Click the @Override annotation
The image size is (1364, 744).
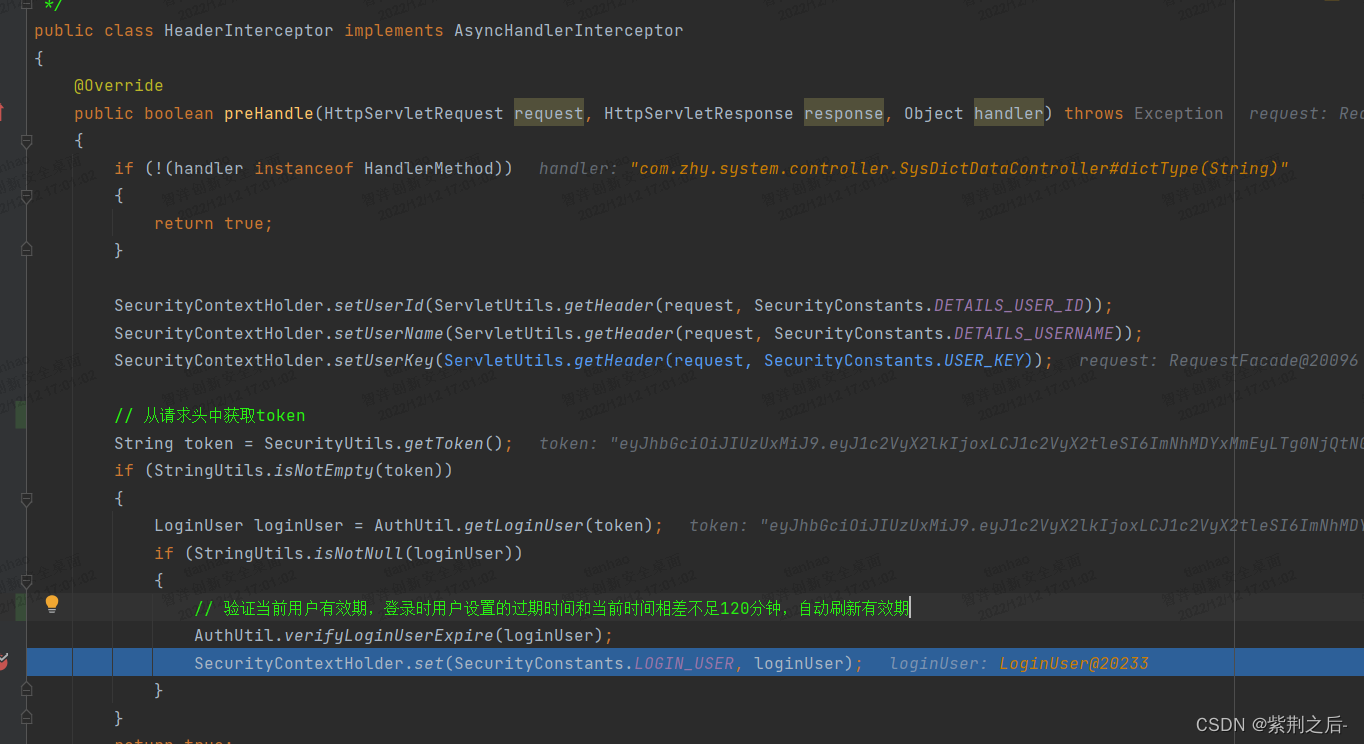tap(118, 86)
